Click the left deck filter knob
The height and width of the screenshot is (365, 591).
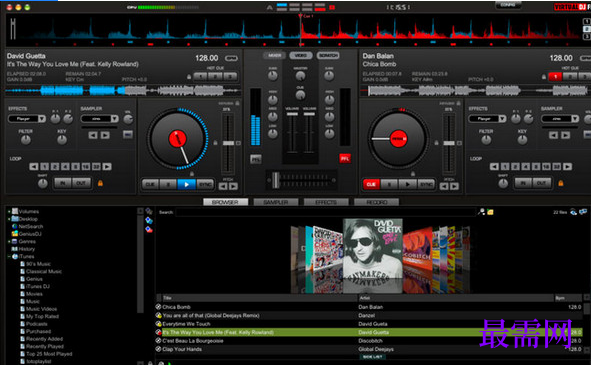click(x=26, y=140)
